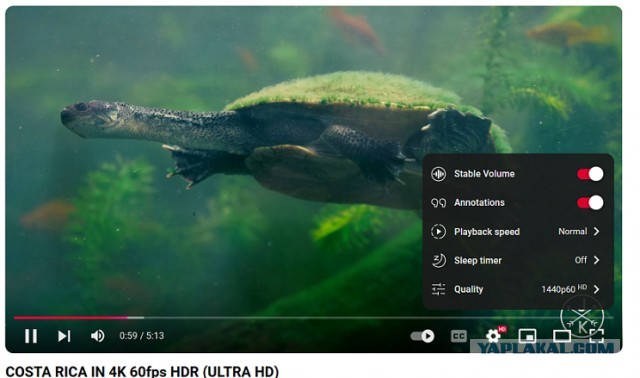Turn on closed captions (CC)
Screen dimensions: 640x378
point(458,336)
